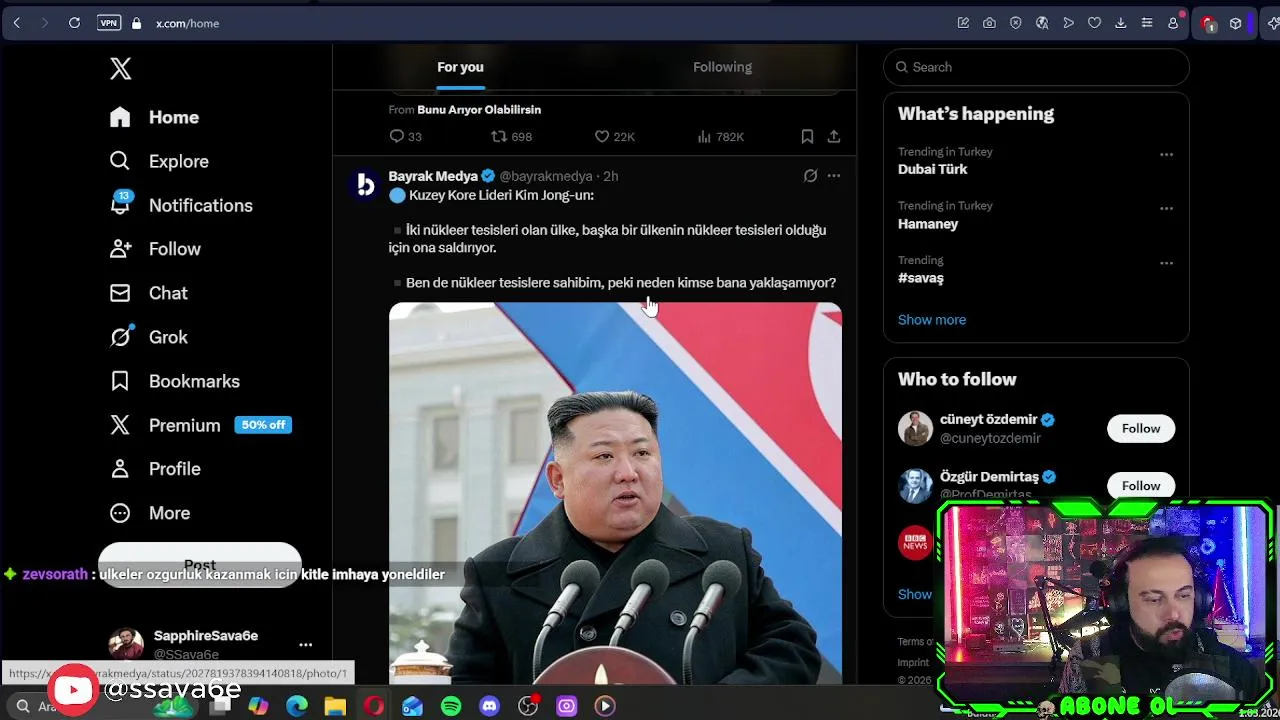This screenshot has width=1280, height=720.
Task: Focus the X Search field
Action: (1036, 67)
